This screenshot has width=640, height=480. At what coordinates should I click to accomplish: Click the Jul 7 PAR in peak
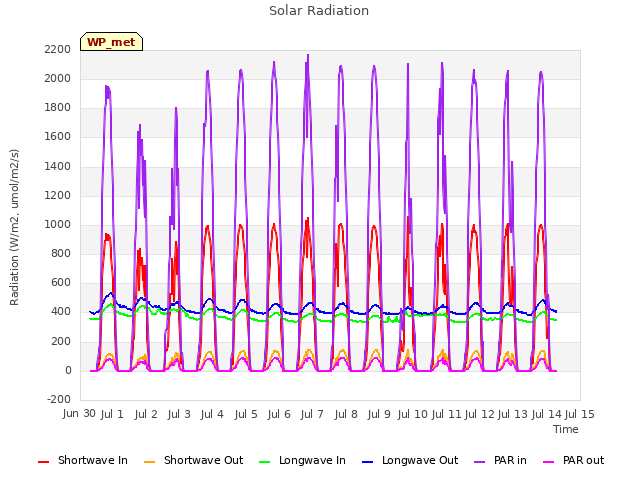point(308,55)
